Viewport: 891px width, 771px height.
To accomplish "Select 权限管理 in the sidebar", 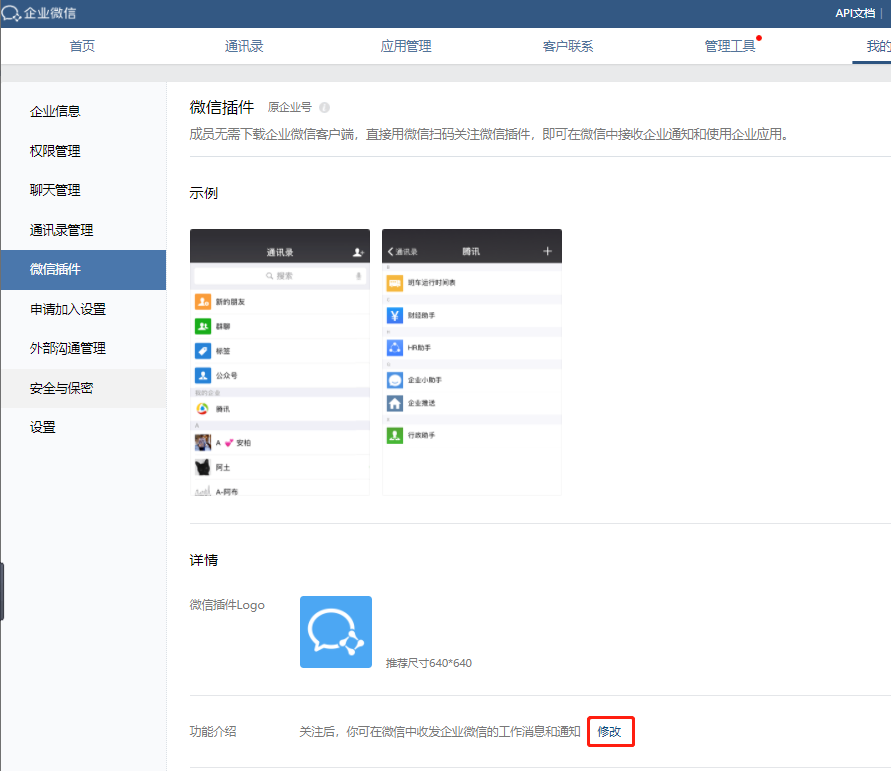I will pyautogui.click(x=83, y=151).
